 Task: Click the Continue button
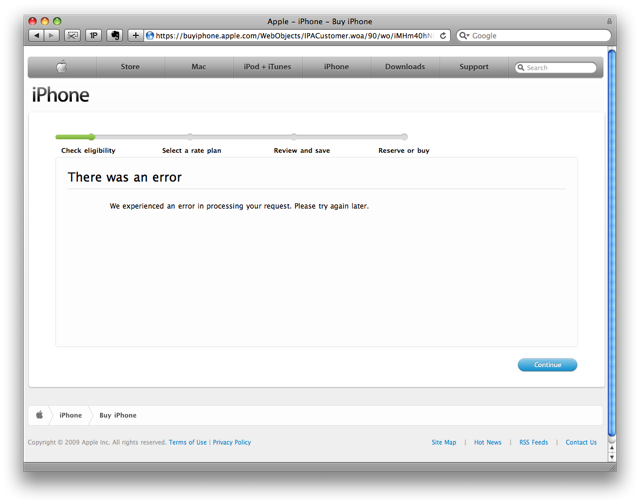point(547,365)
